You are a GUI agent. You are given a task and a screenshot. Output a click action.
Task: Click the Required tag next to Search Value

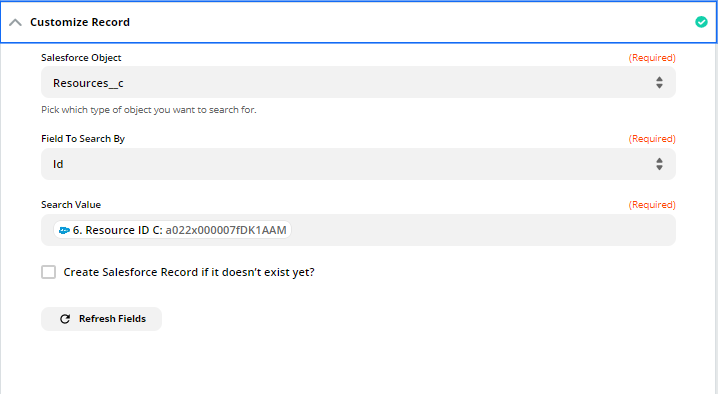point(652,205)
